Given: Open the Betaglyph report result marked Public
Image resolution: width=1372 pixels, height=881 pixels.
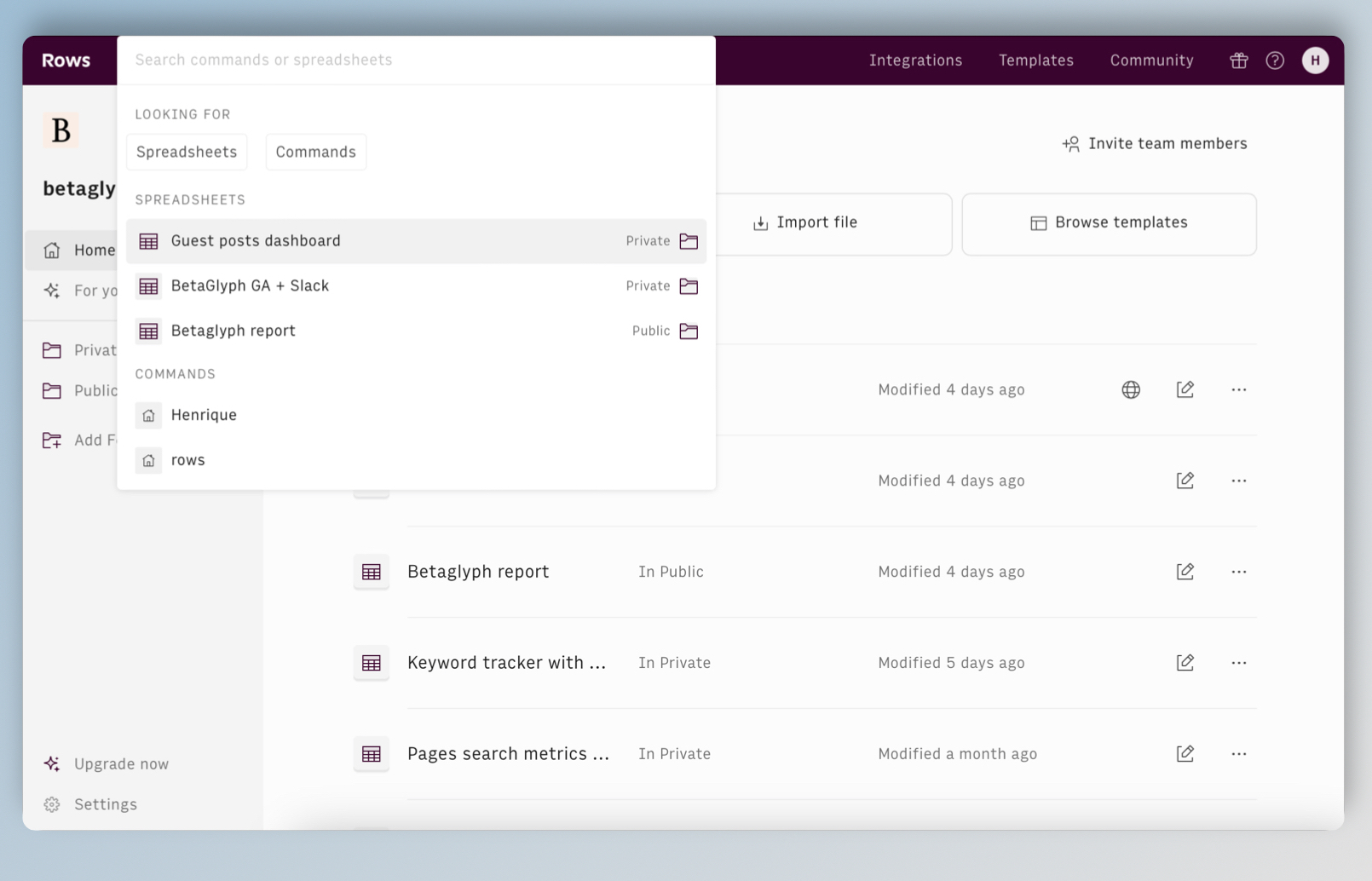Looking at the screenshot, I should pyautogui.click(x=416, y=331).
